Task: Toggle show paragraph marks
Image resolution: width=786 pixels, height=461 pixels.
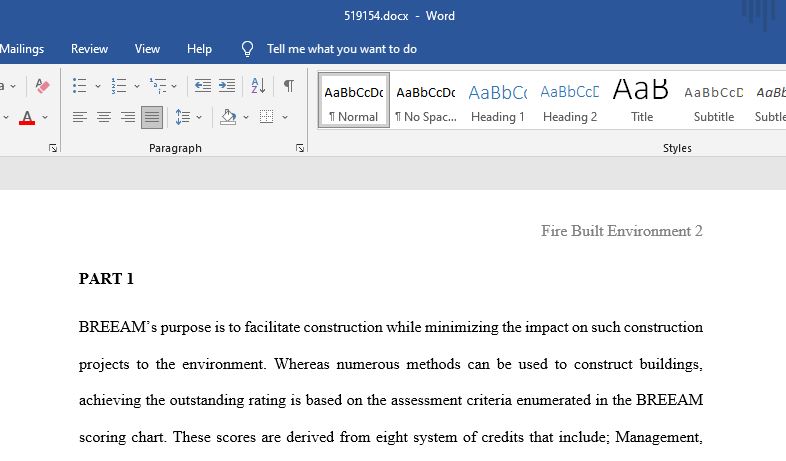Action: point(289,86)
